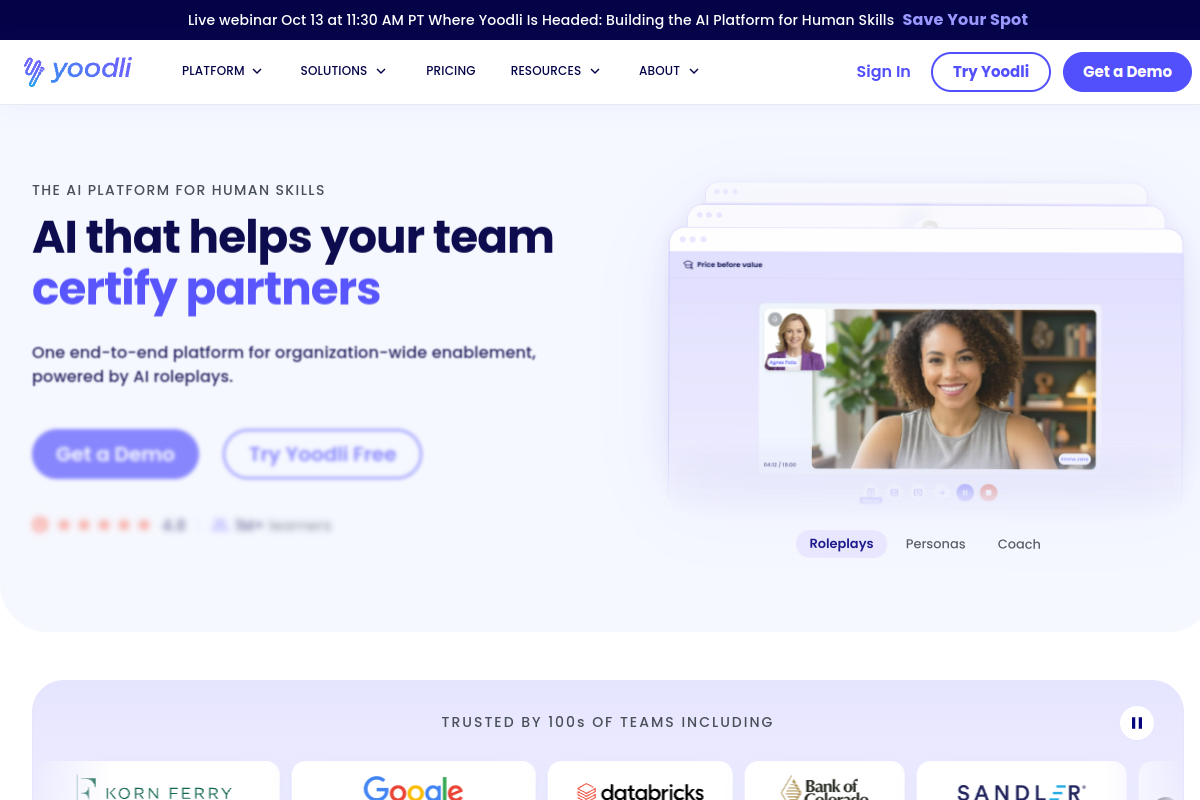Screen dimensions: 1200x800
Task: Click the Try Yoodli header button
Action: coord(991,72)
